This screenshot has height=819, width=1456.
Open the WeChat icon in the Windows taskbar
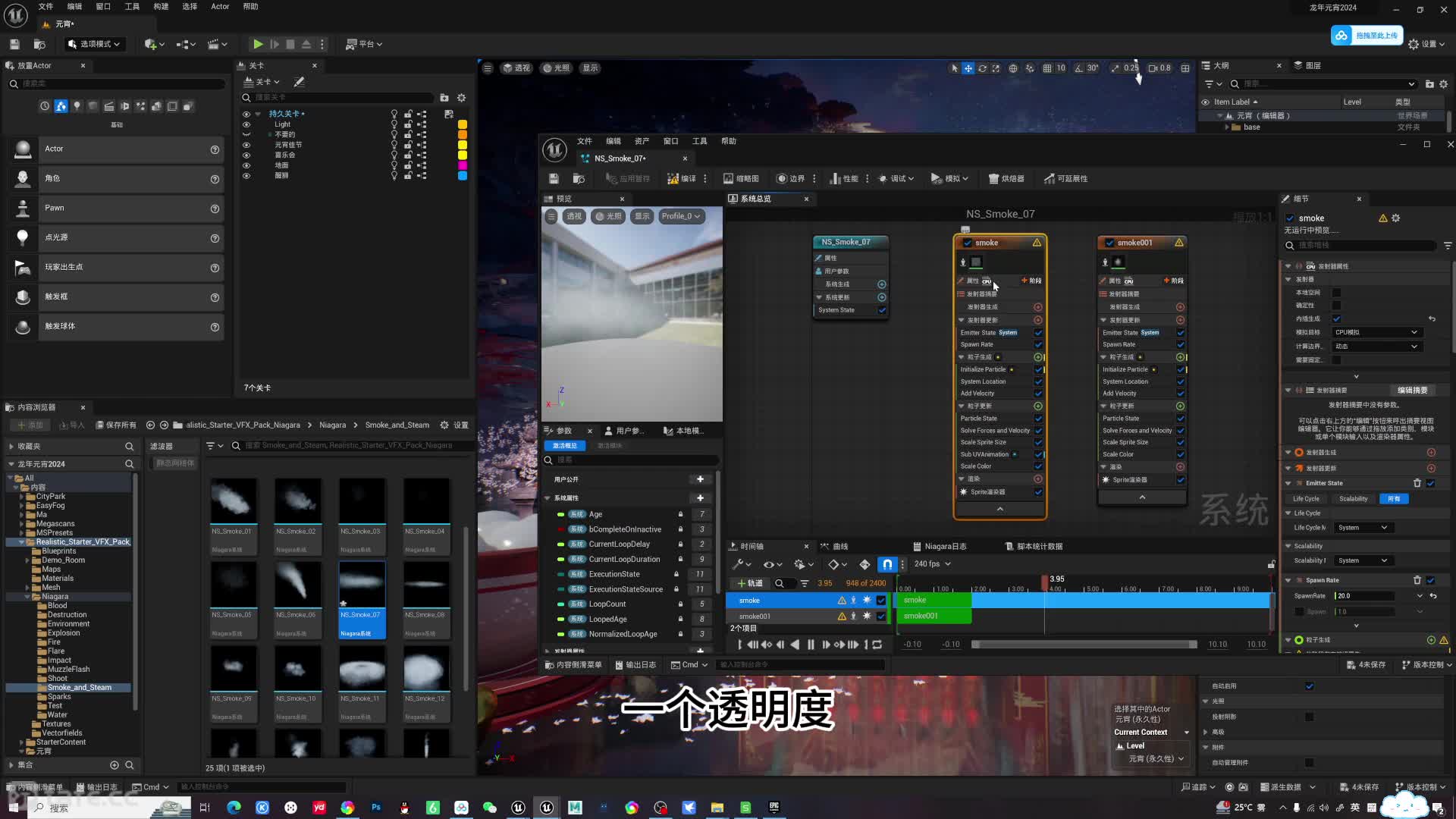[x=490, y=808]
